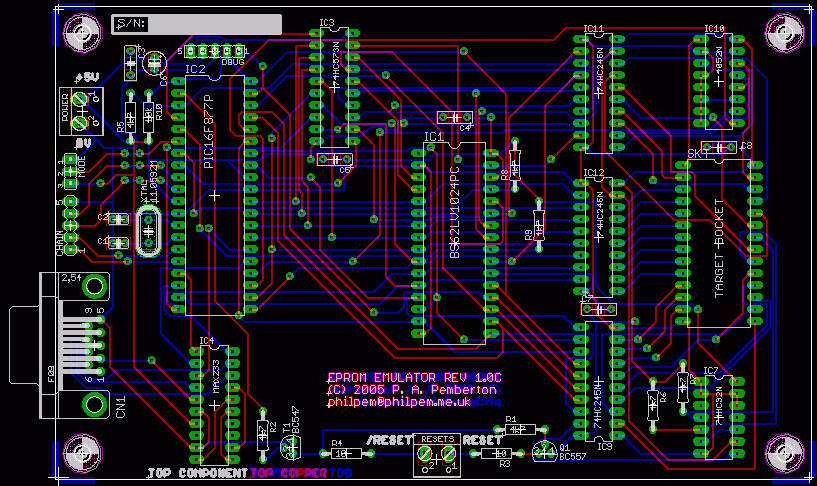
Task: Click the S/N serial number field
Action: (196, 24)
